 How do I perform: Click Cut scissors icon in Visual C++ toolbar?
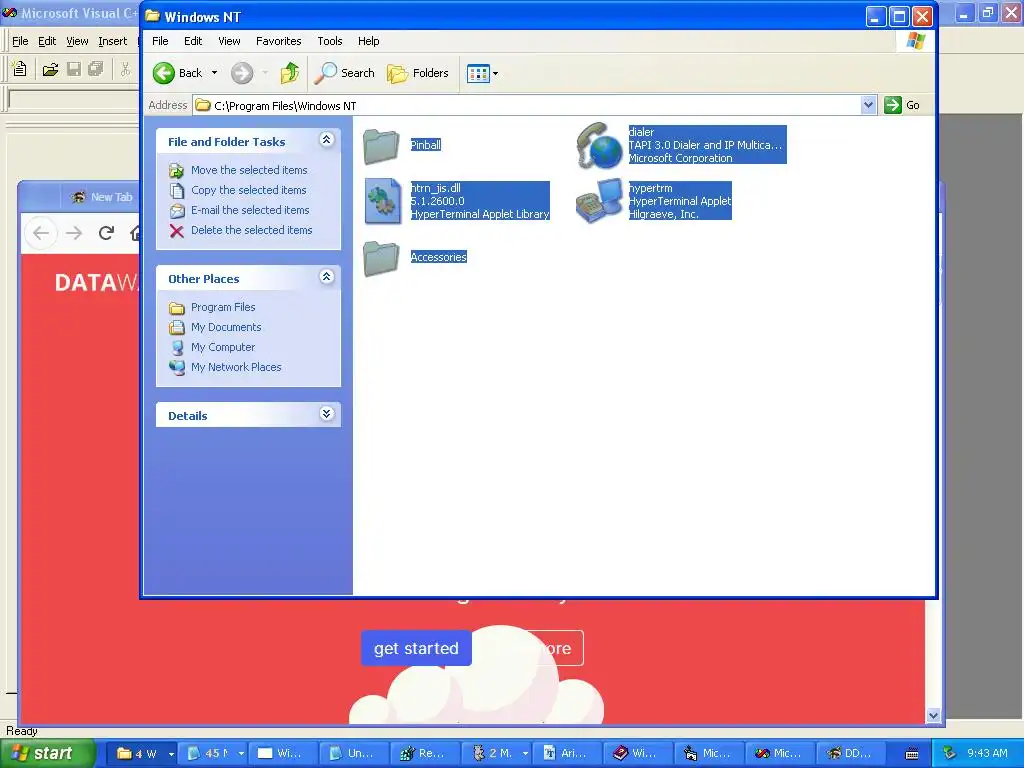[x=125, y=69]
